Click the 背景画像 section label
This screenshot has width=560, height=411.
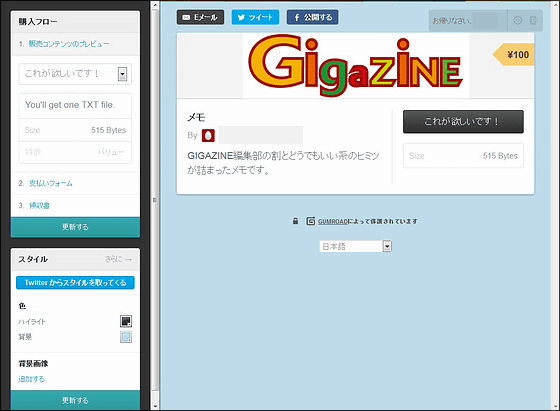[x=33, y=364]
